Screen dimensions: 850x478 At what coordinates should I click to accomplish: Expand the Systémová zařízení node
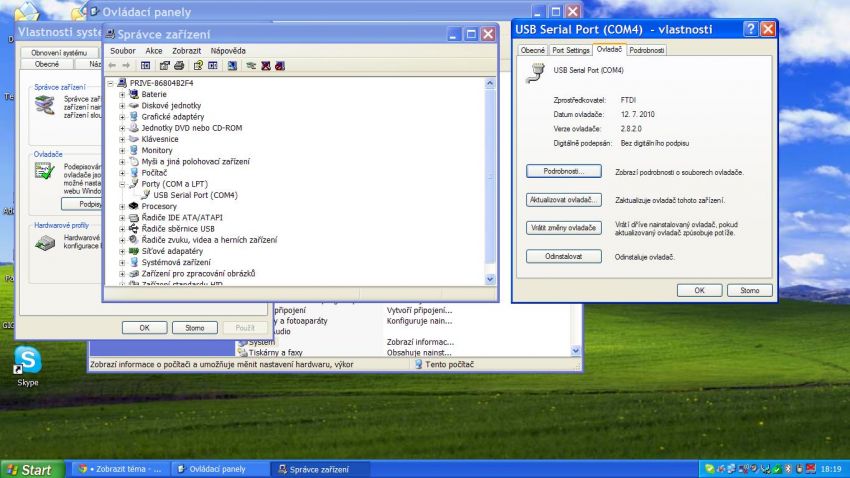click(x=122, y=262)
